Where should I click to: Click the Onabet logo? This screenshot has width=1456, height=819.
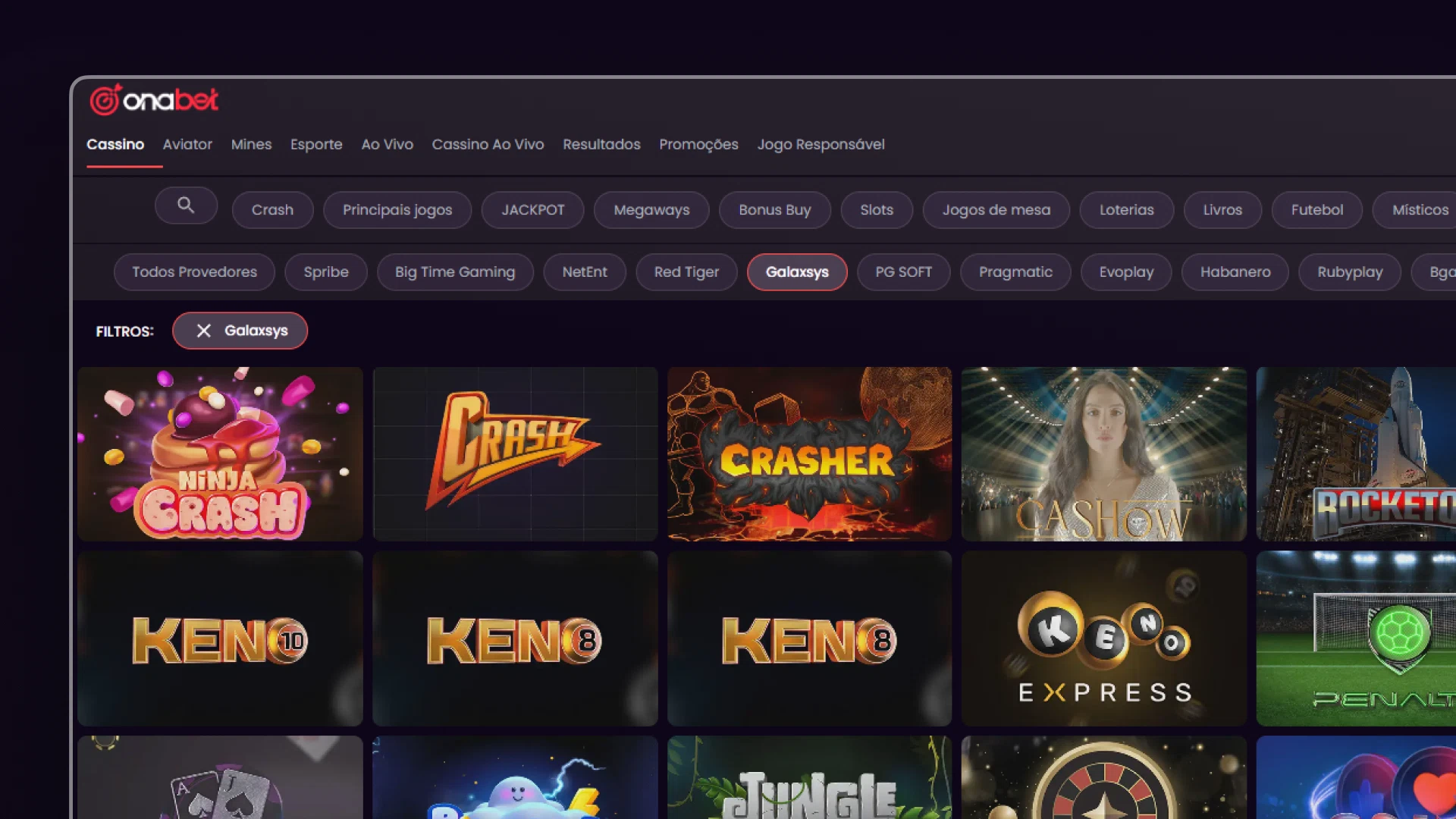tap(154, 99)
